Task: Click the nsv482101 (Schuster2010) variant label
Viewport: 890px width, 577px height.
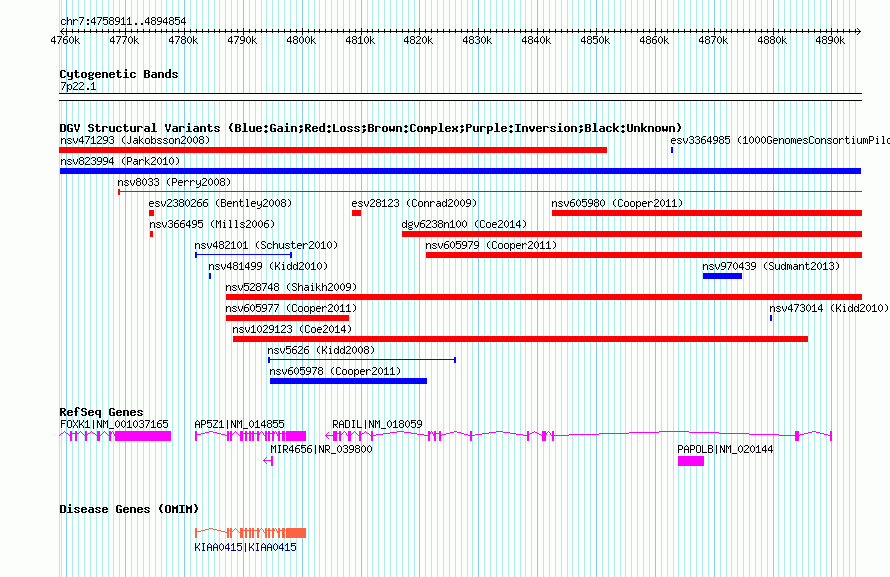Action: tap(266, 245)
